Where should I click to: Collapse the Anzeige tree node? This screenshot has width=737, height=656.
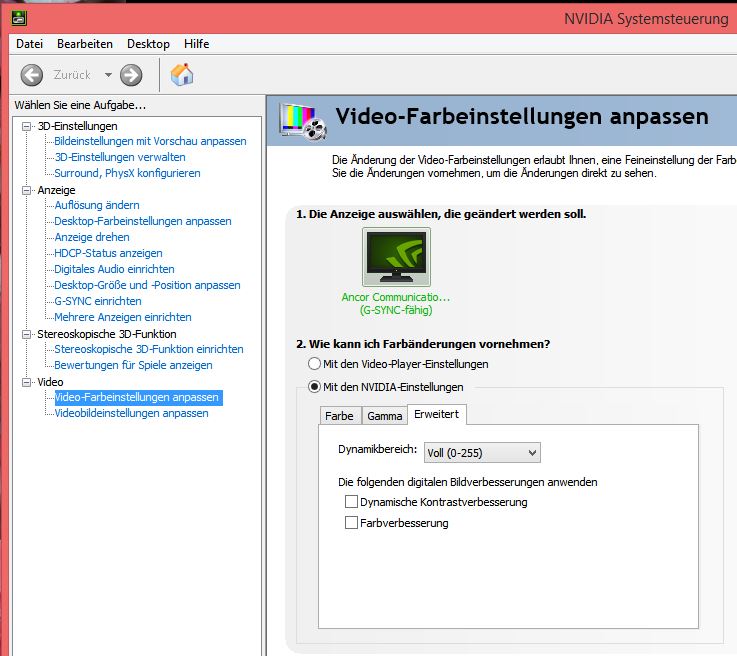pos(26,190)
